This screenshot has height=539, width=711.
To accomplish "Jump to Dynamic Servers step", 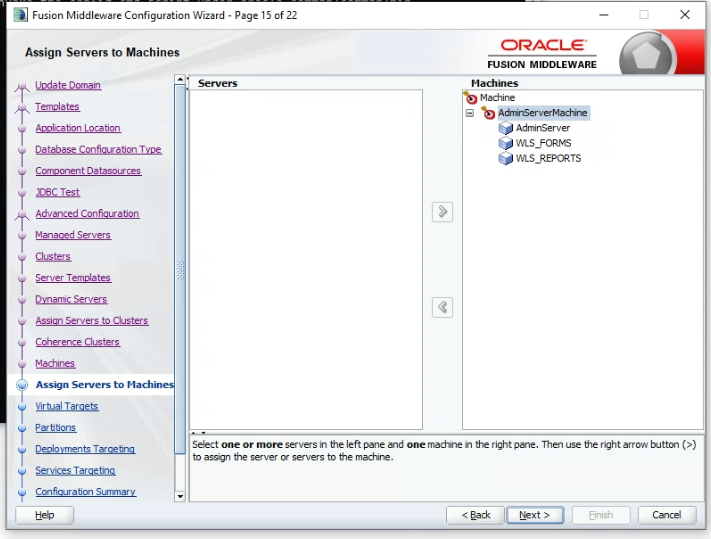I will tap(71, 299).
